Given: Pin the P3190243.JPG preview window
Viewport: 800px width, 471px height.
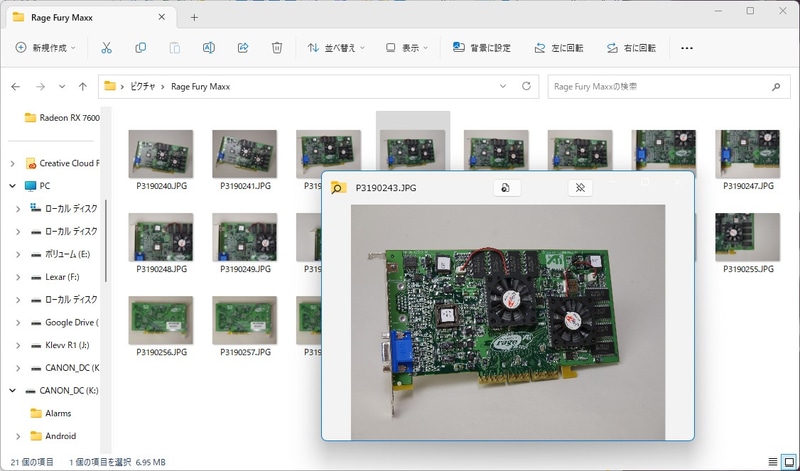Looking at the screenshot, I should 580,188.
